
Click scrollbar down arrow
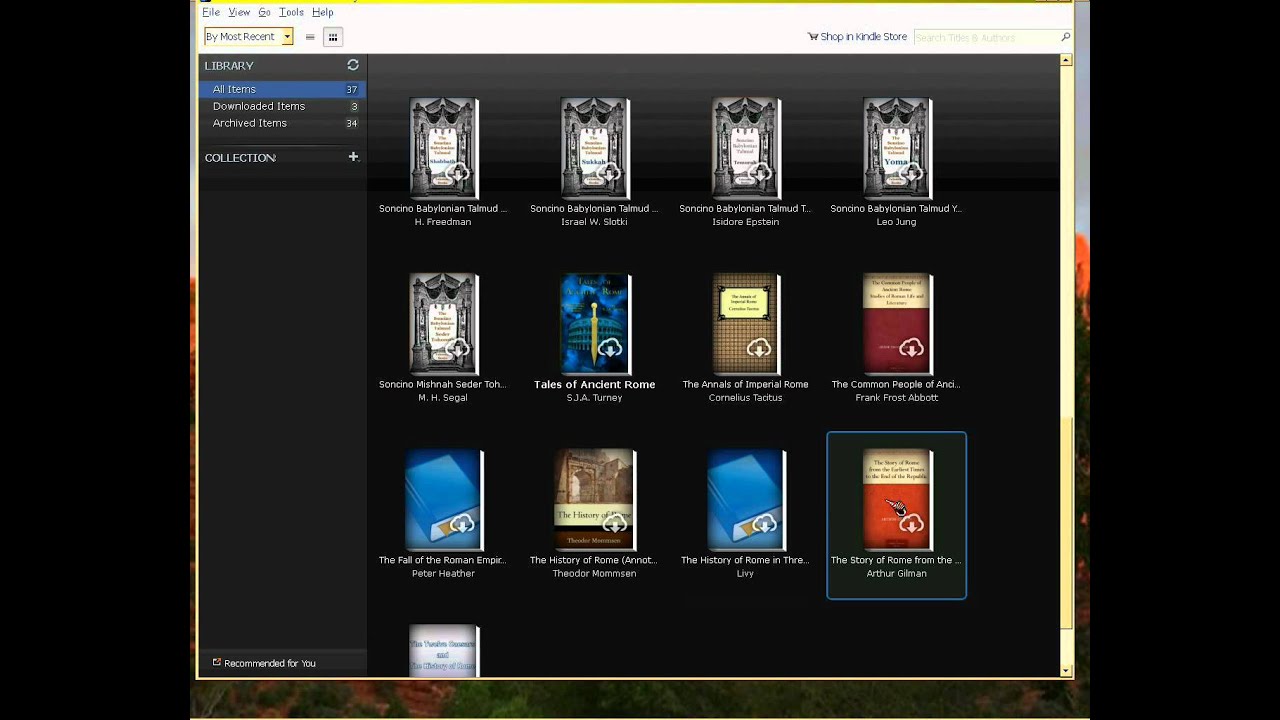click(x=1066, y=671)
